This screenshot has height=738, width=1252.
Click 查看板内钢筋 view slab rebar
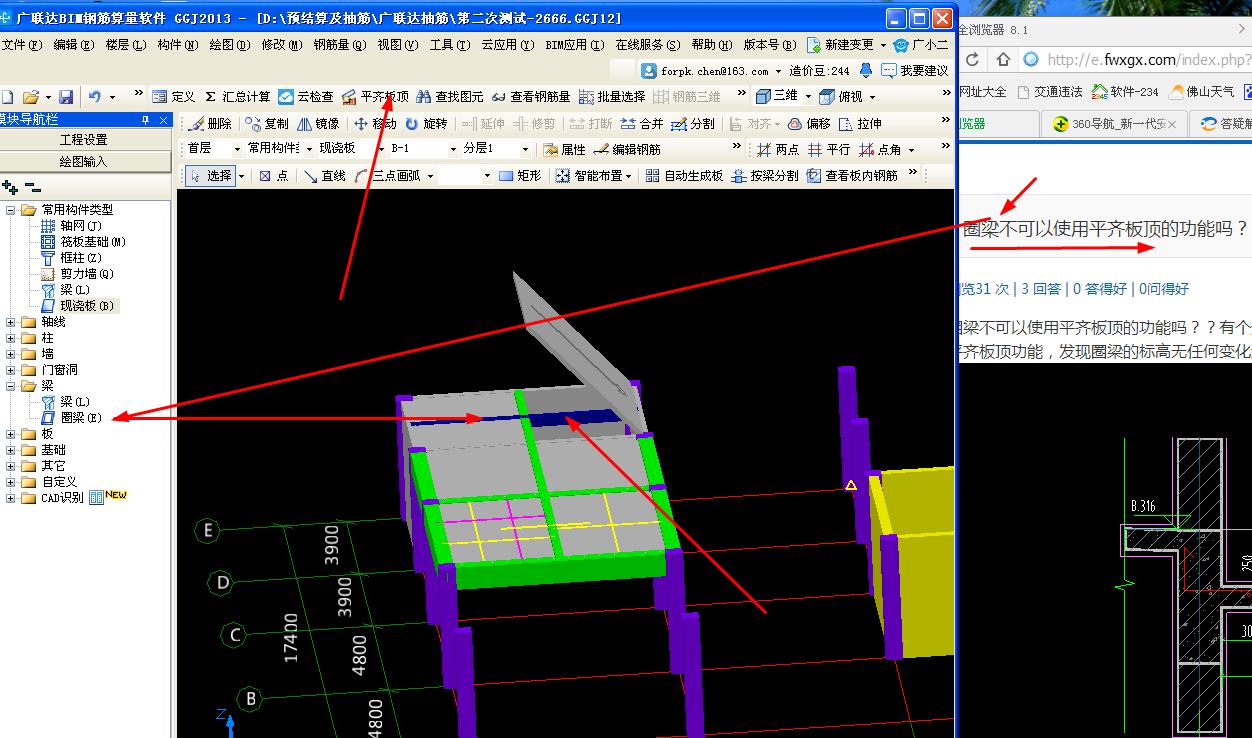point(853,175)
